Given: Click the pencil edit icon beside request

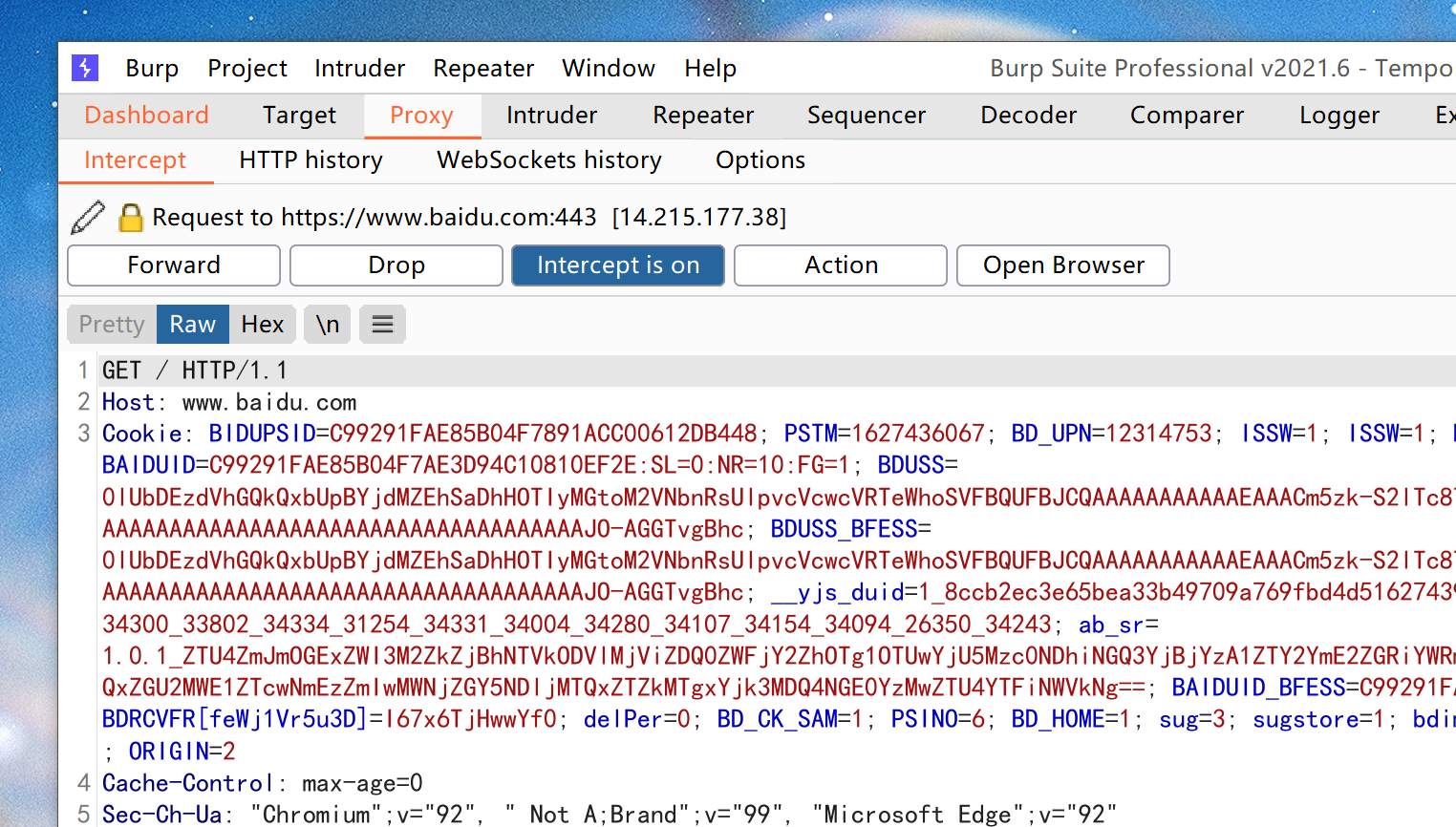Looking at the screenshot, I should (88, 217).
